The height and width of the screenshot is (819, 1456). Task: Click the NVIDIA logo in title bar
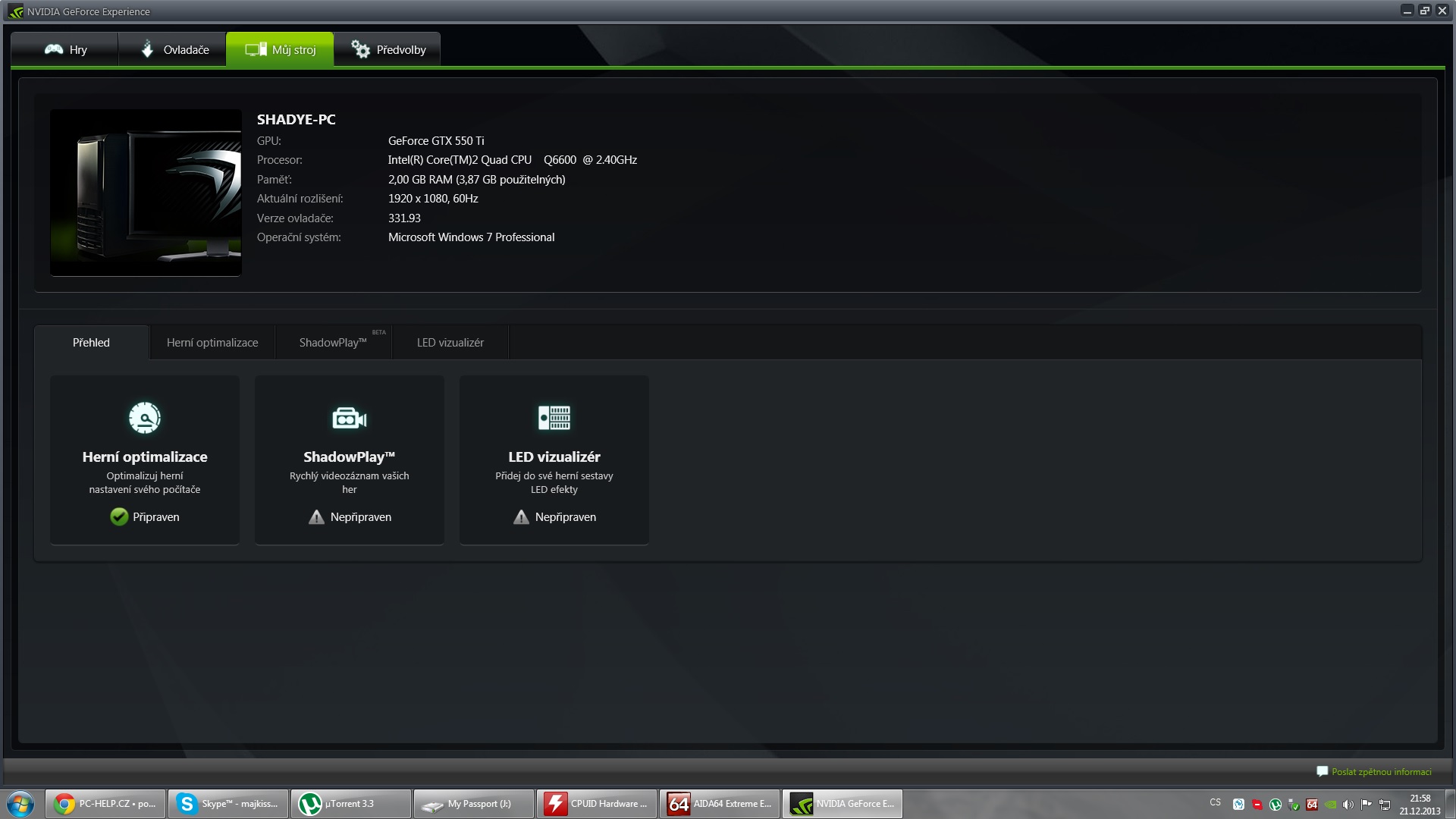[15, 11]
